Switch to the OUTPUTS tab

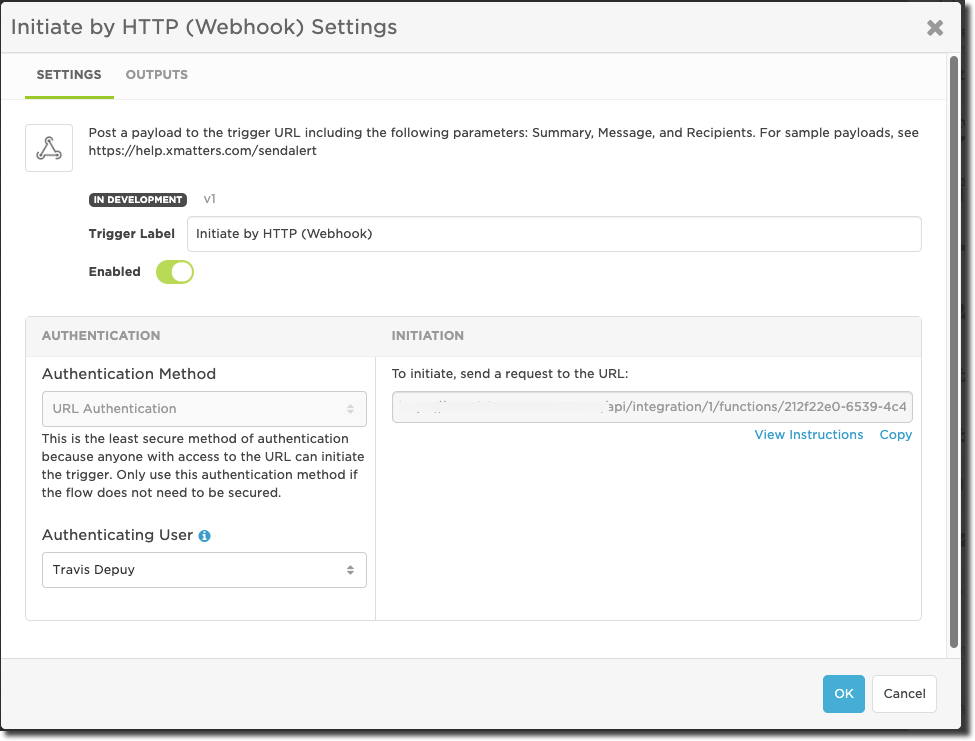pyautogui.click(x=157, y=75)
